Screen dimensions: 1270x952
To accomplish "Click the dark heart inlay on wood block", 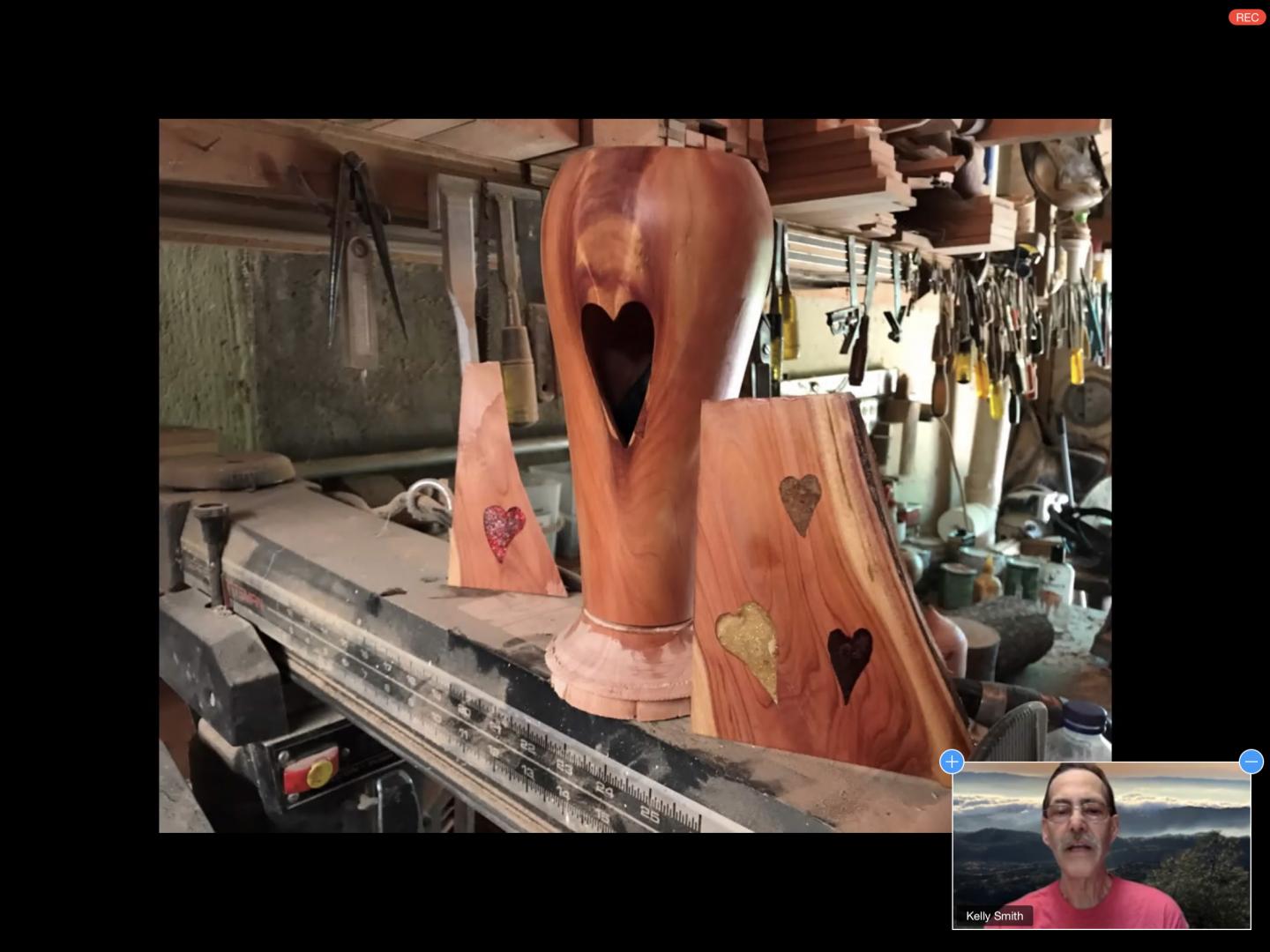I will click(x=848, y=661).
